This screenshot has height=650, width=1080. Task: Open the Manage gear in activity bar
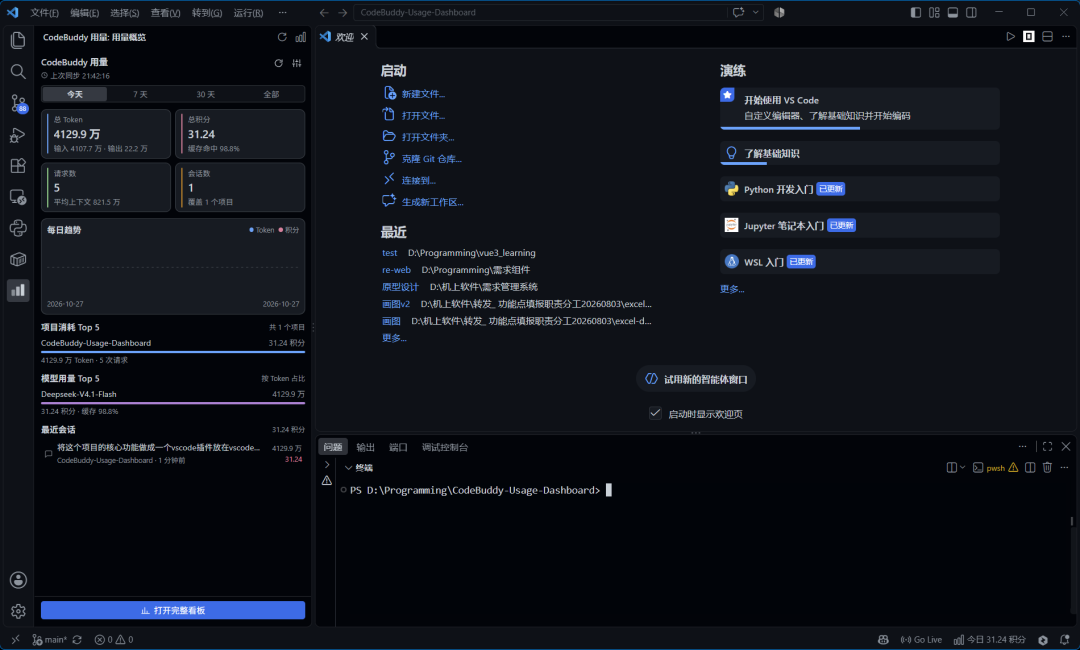18,611
